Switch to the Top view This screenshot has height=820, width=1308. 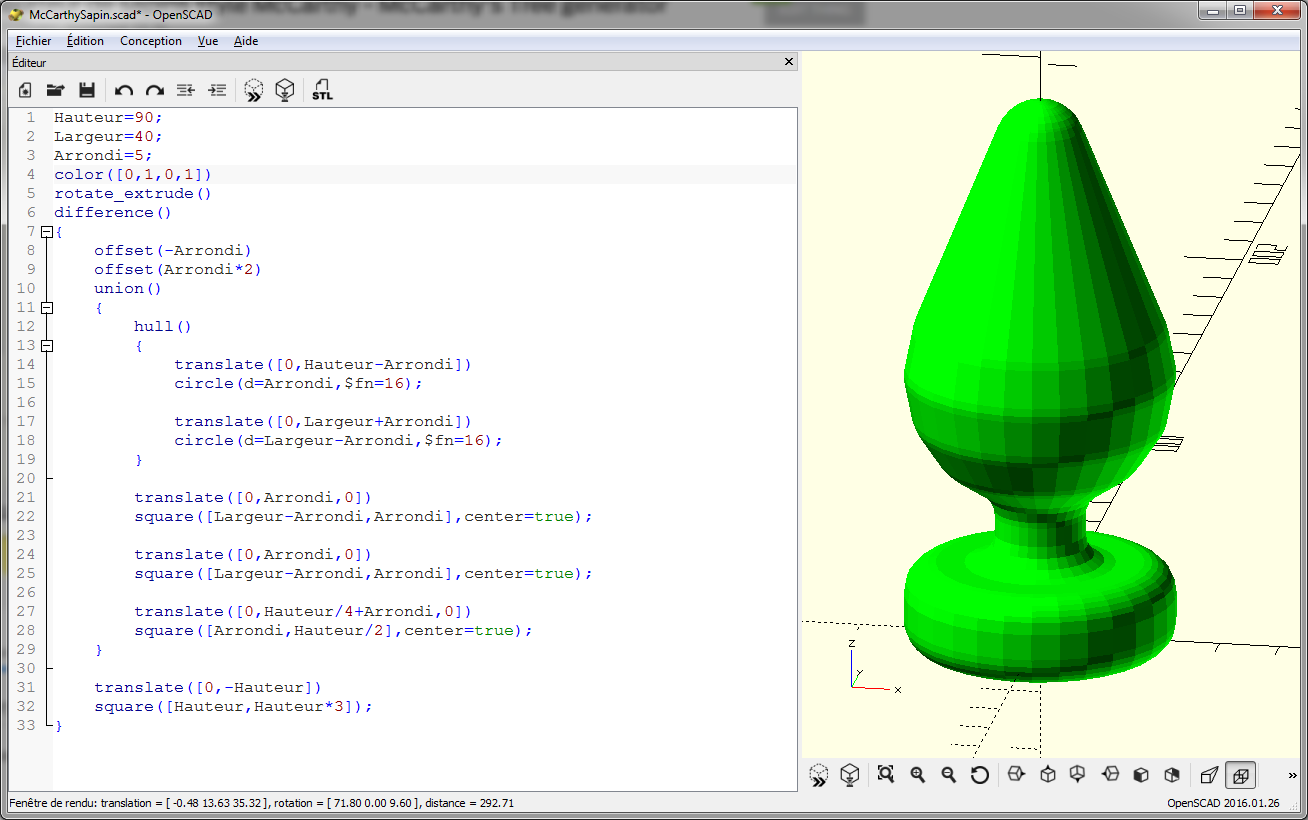tap(1048, 774)
